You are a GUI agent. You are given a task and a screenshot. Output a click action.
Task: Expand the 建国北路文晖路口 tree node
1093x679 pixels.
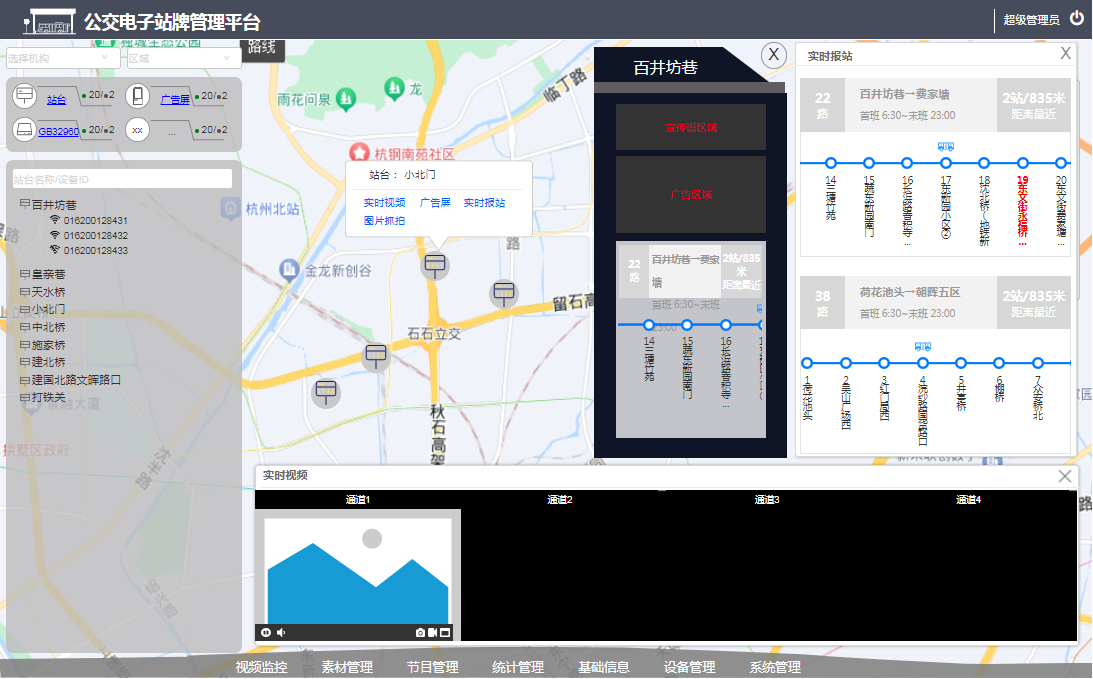pos(25,380)
